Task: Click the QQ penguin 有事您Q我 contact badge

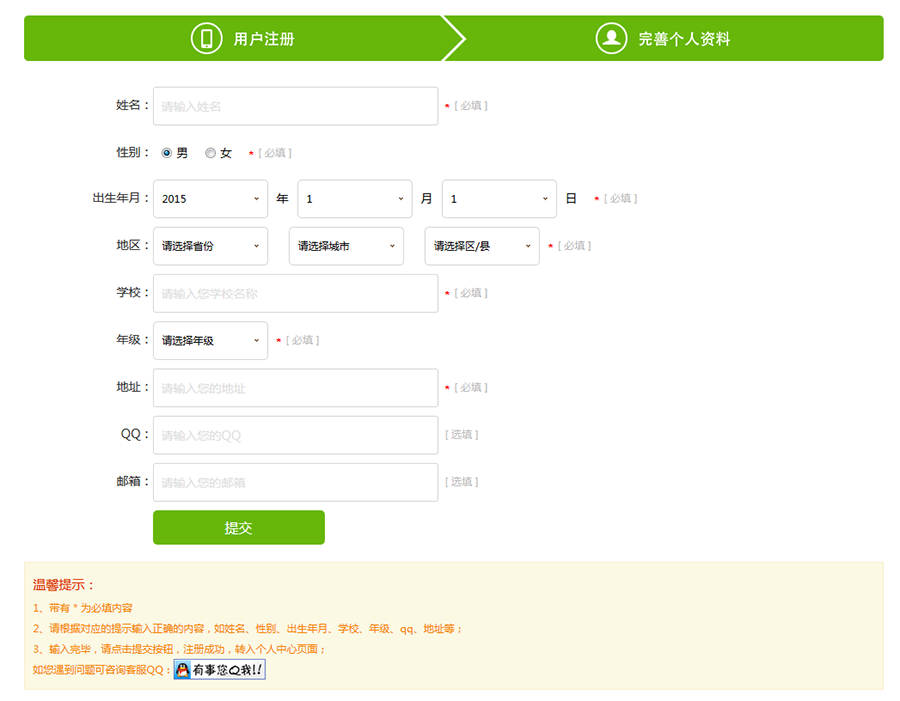Action: pyautogui.click(x=220, y=669)
